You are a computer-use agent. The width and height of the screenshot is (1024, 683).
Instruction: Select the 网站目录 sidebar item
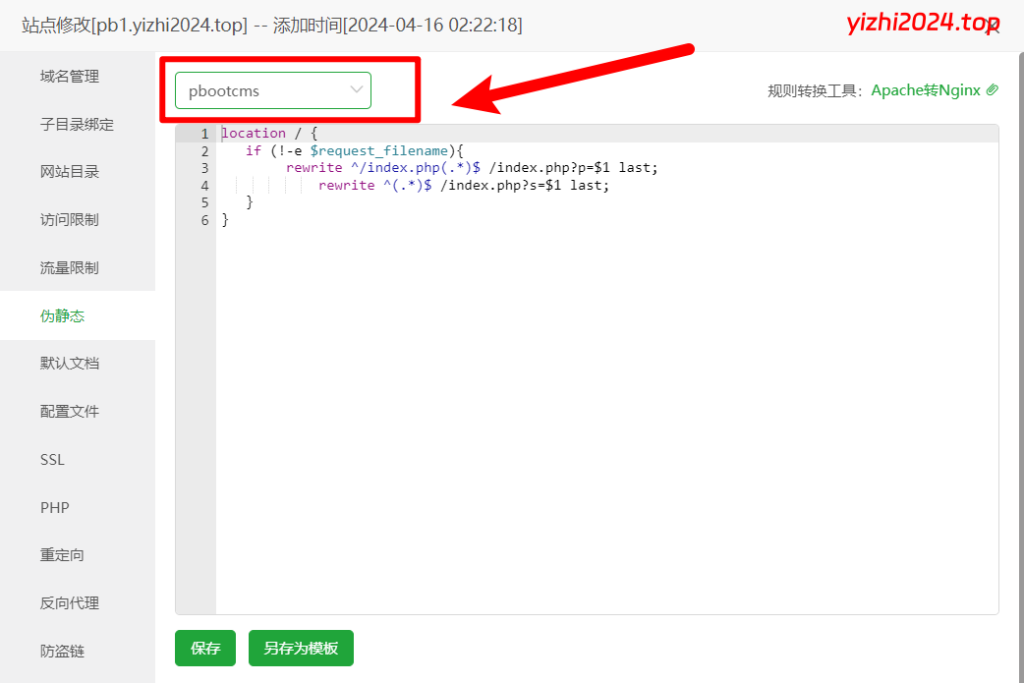click(x=70, y=172)
